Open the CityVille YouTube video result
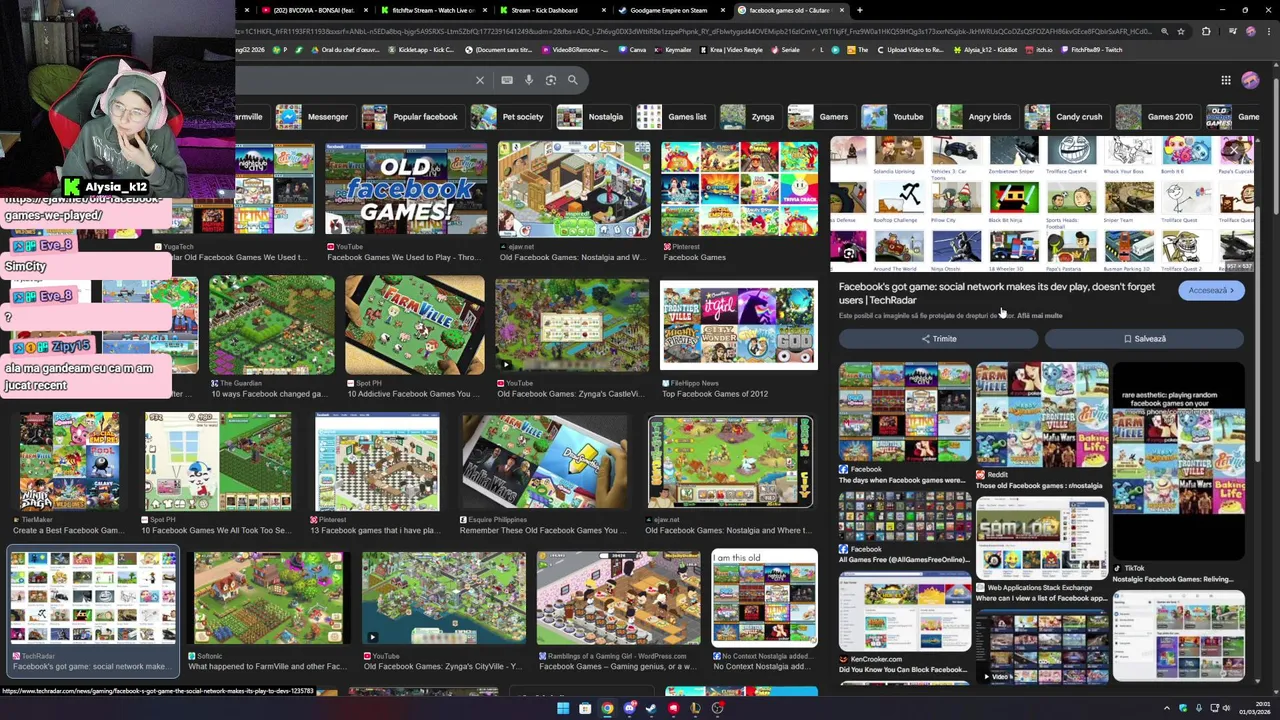The height and width of the screenshot is (720, 1280). tap(443, 597)
